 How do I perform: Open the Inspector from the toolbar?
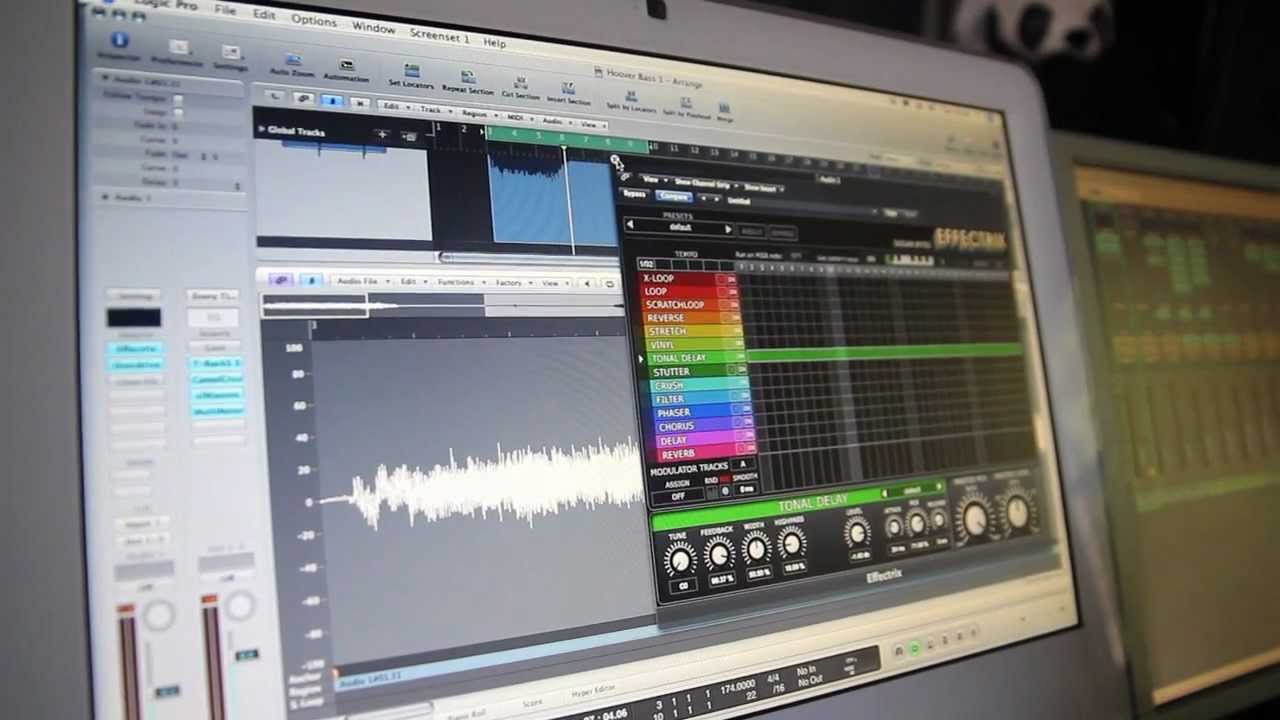pos(119,40)
